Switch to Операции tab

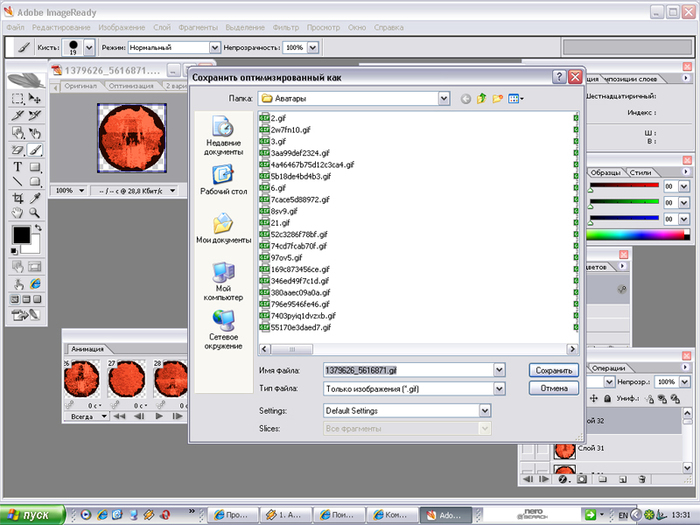coord(608,368)
